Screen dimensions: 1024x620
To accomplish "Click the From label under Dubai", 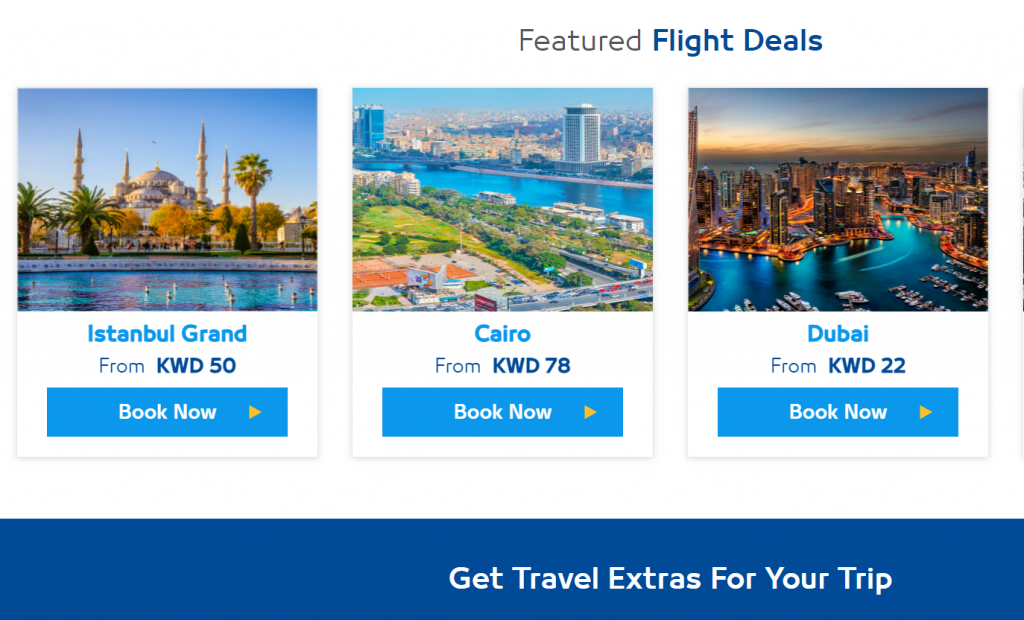I will (793, 366).
